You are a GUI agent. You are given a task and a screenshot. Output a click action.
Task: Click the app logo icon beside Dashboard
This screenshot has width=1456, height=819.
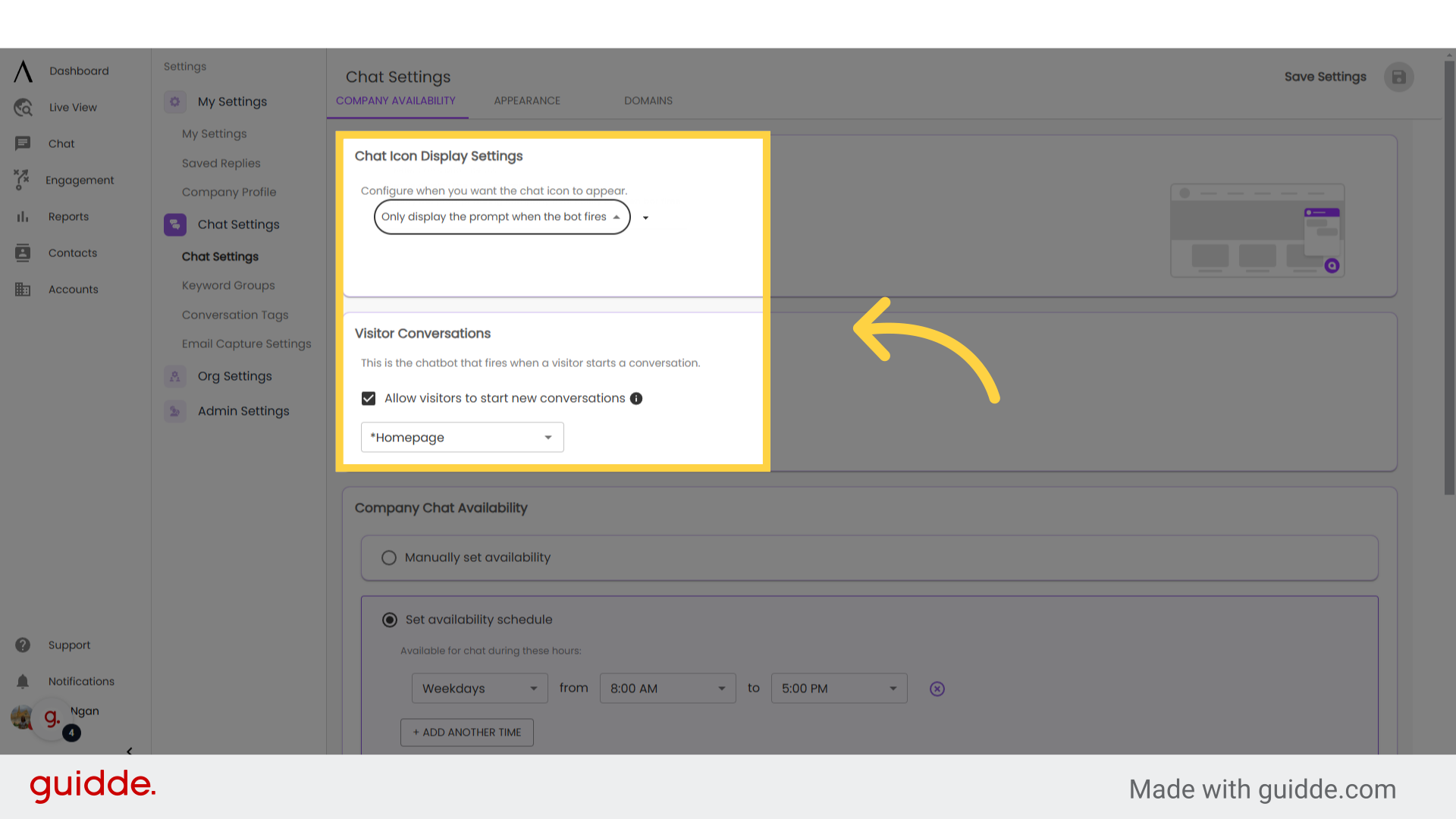[x=23, y=71]
